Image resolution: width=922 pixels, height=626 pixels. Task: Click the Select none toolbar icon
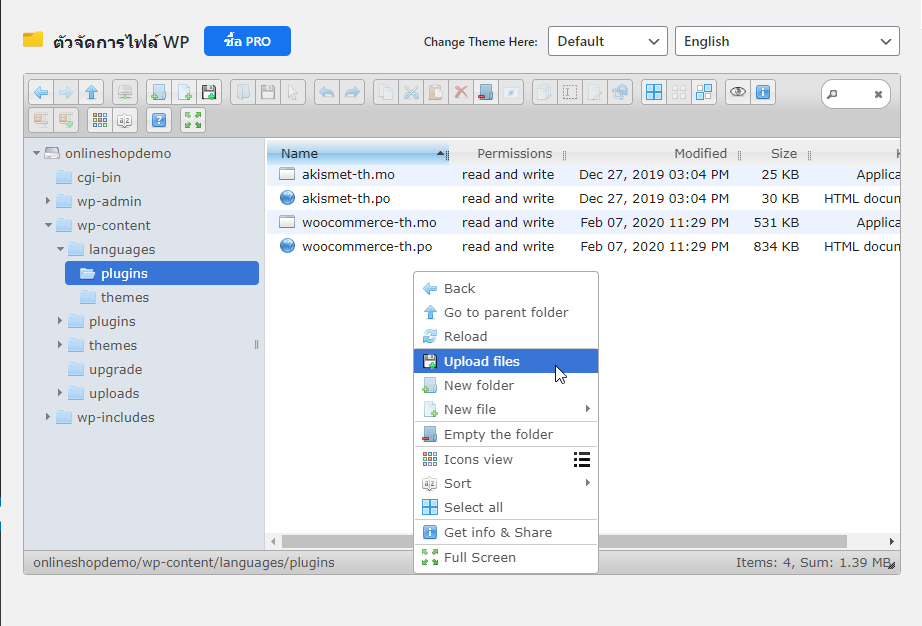(x=679, y=92)
